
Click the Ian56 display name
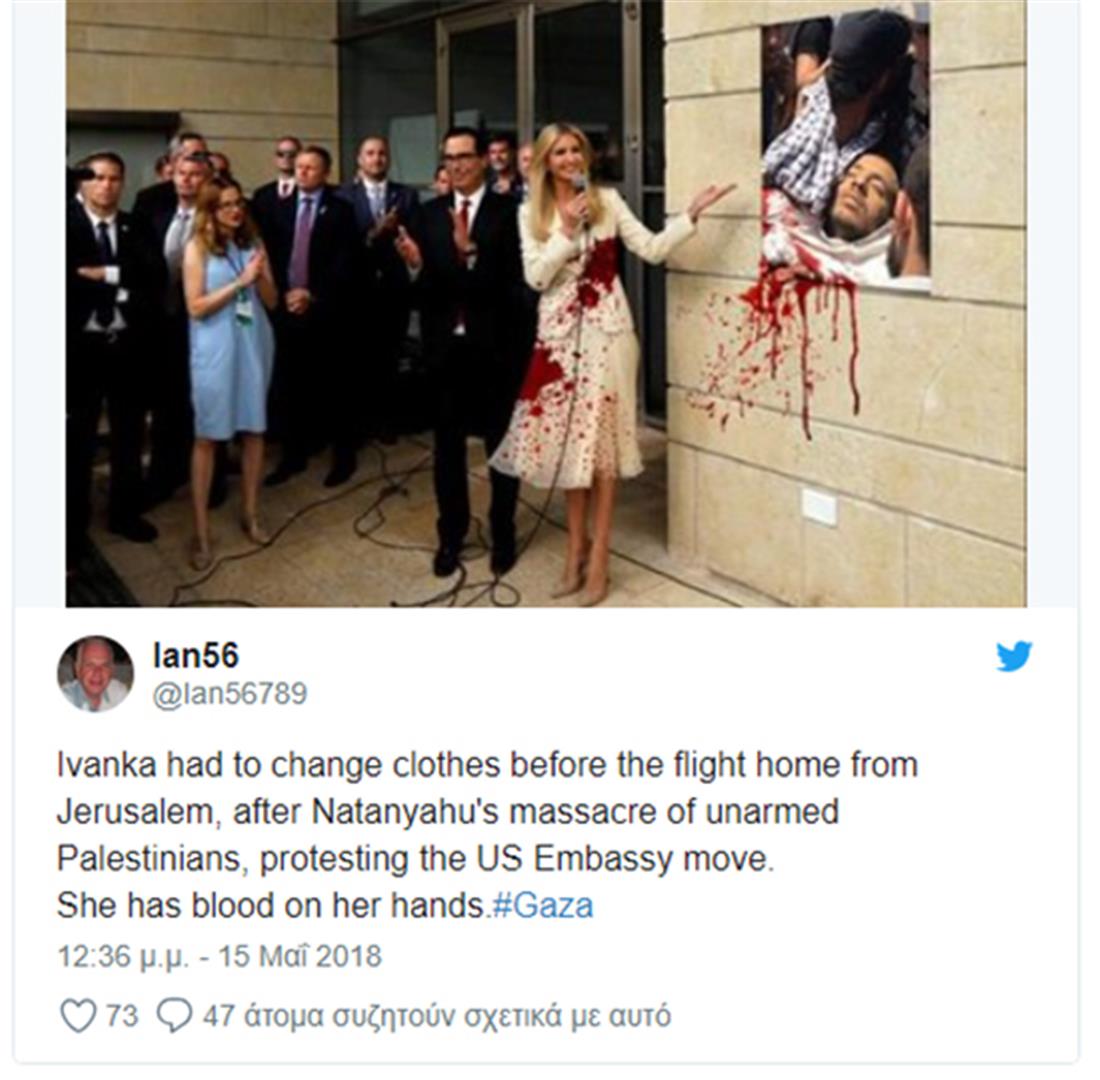[196, 655]
